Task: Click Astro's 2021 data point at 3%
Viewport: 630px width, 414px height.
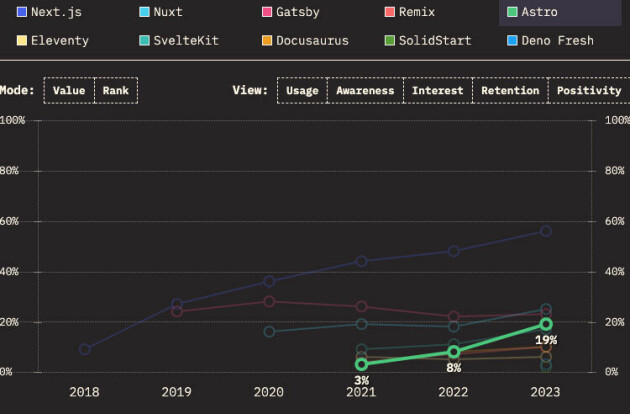Action: point(362,364)
